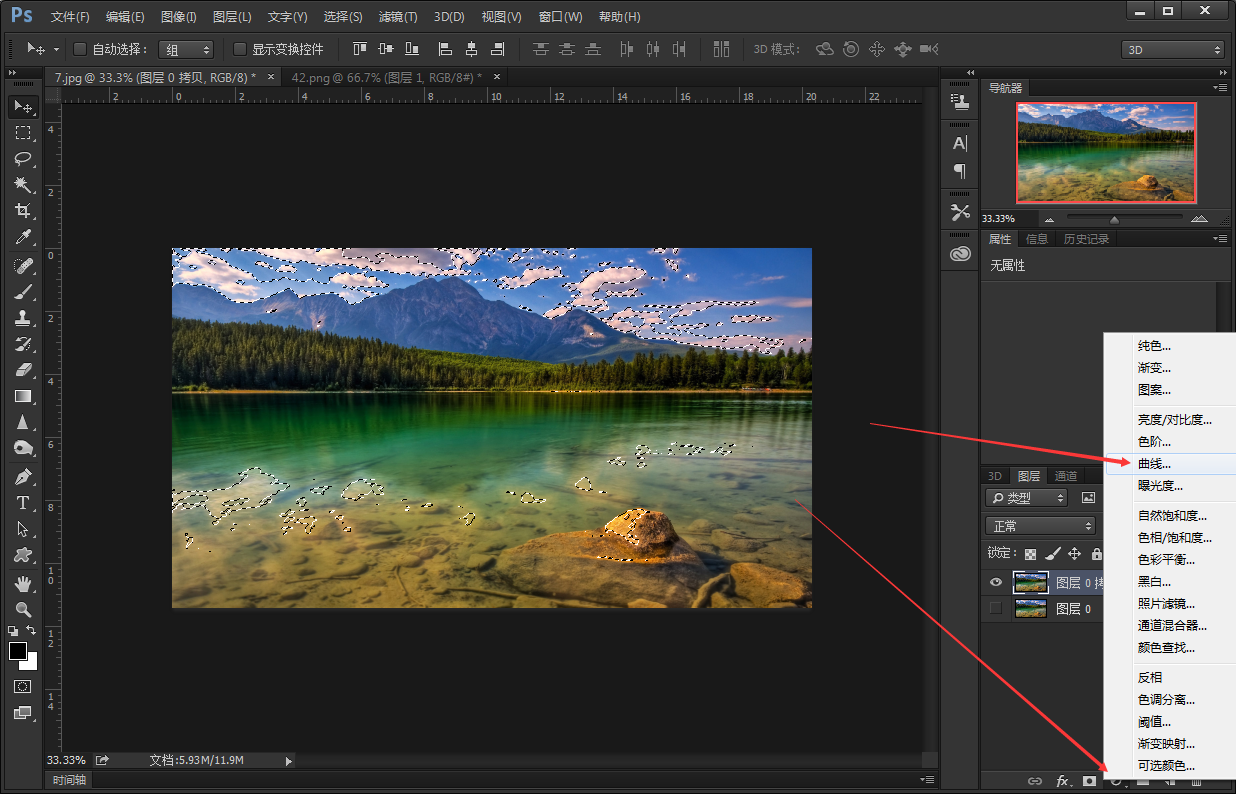The width and height of the screenshot is (1236, 794).
Task: Open the 3D workspace dropdown
Action: point(1172,49)
